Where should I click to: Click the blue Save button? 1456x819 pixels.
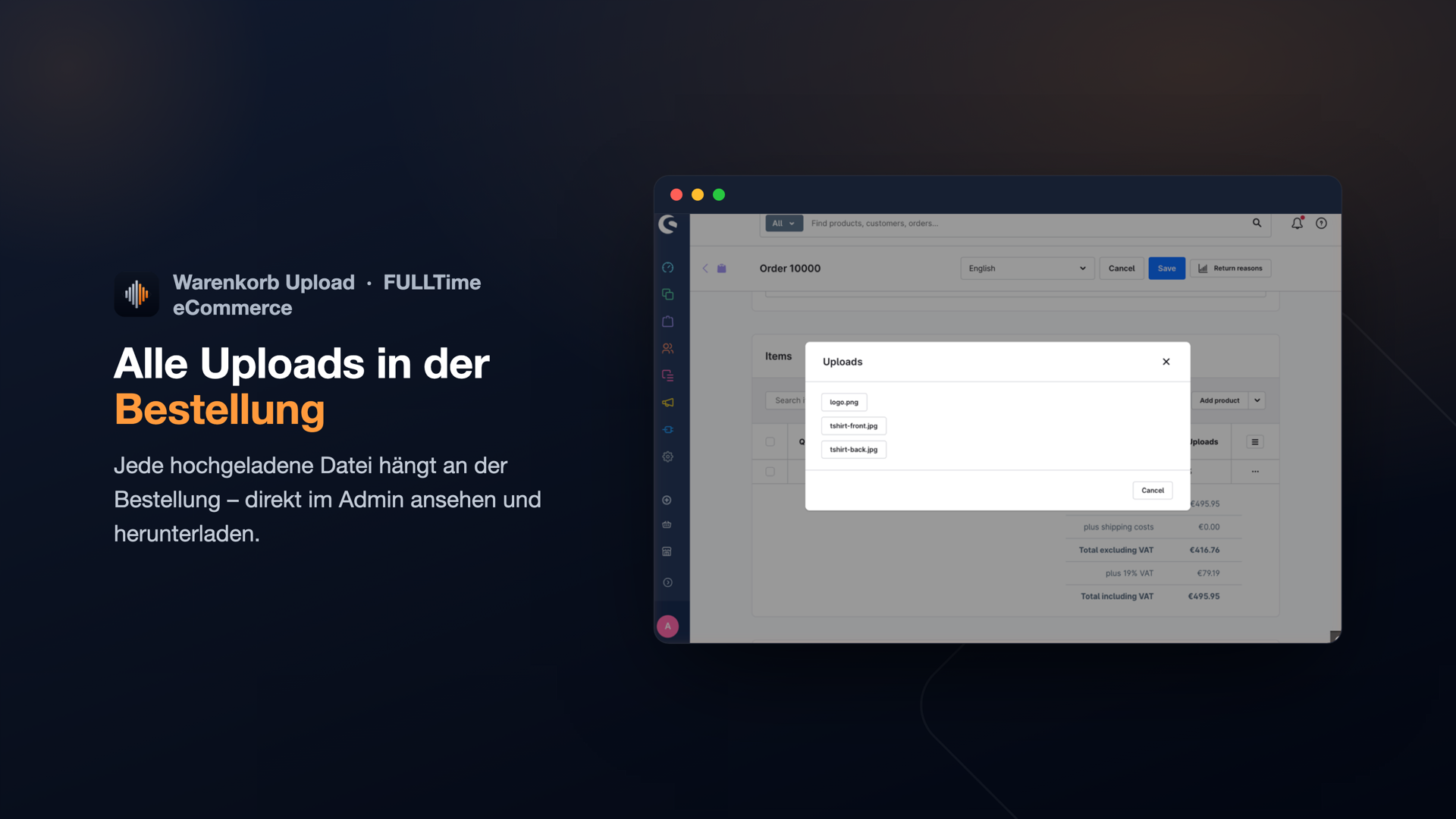point(1166,268)
